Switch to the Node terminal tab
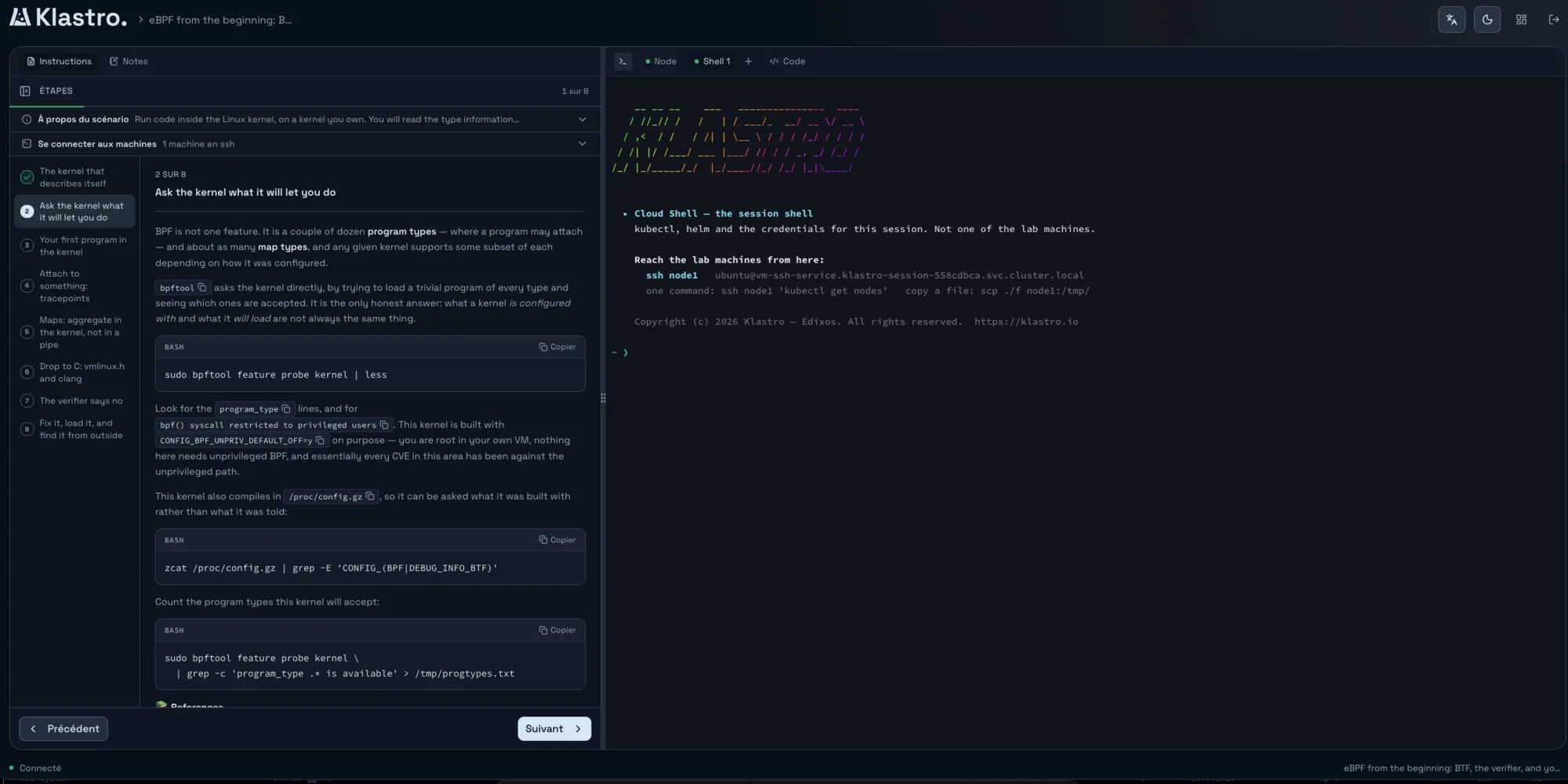The height and width of the screenshot is (784, 1568). point(661,61)
